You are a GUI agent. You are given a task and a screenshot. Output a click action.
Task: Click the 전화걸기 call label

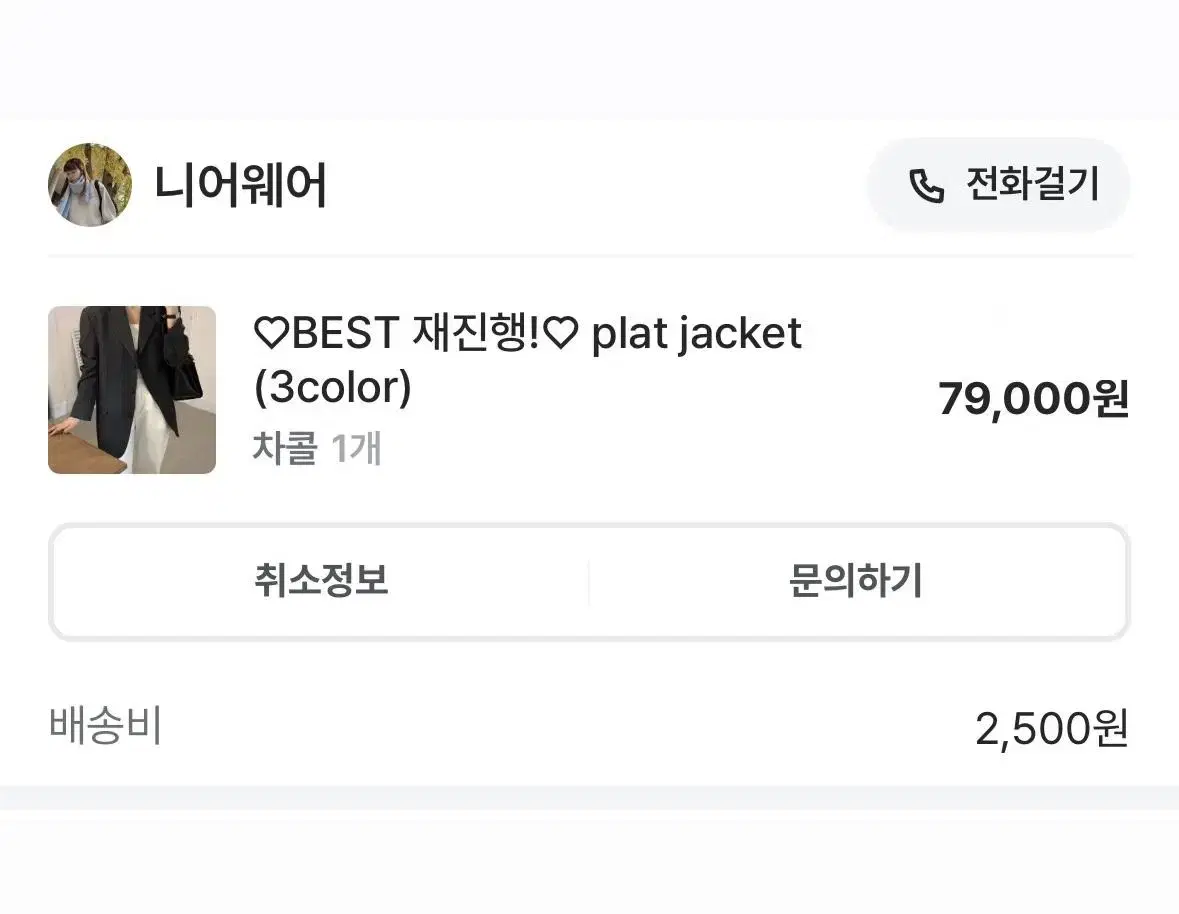click(x=1032, y=184)
